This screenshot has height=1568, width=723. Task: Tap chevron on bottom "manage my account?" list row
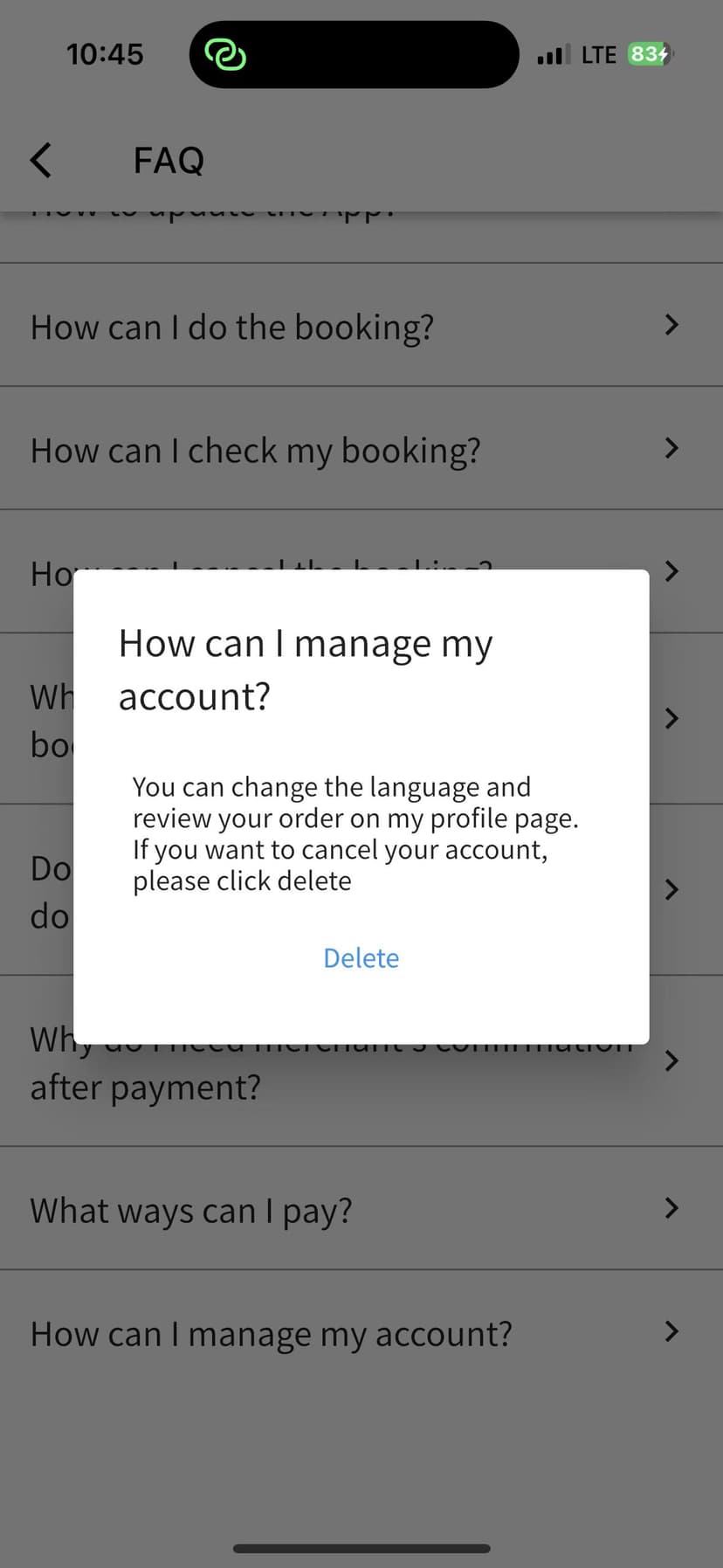pos(671,1331)
